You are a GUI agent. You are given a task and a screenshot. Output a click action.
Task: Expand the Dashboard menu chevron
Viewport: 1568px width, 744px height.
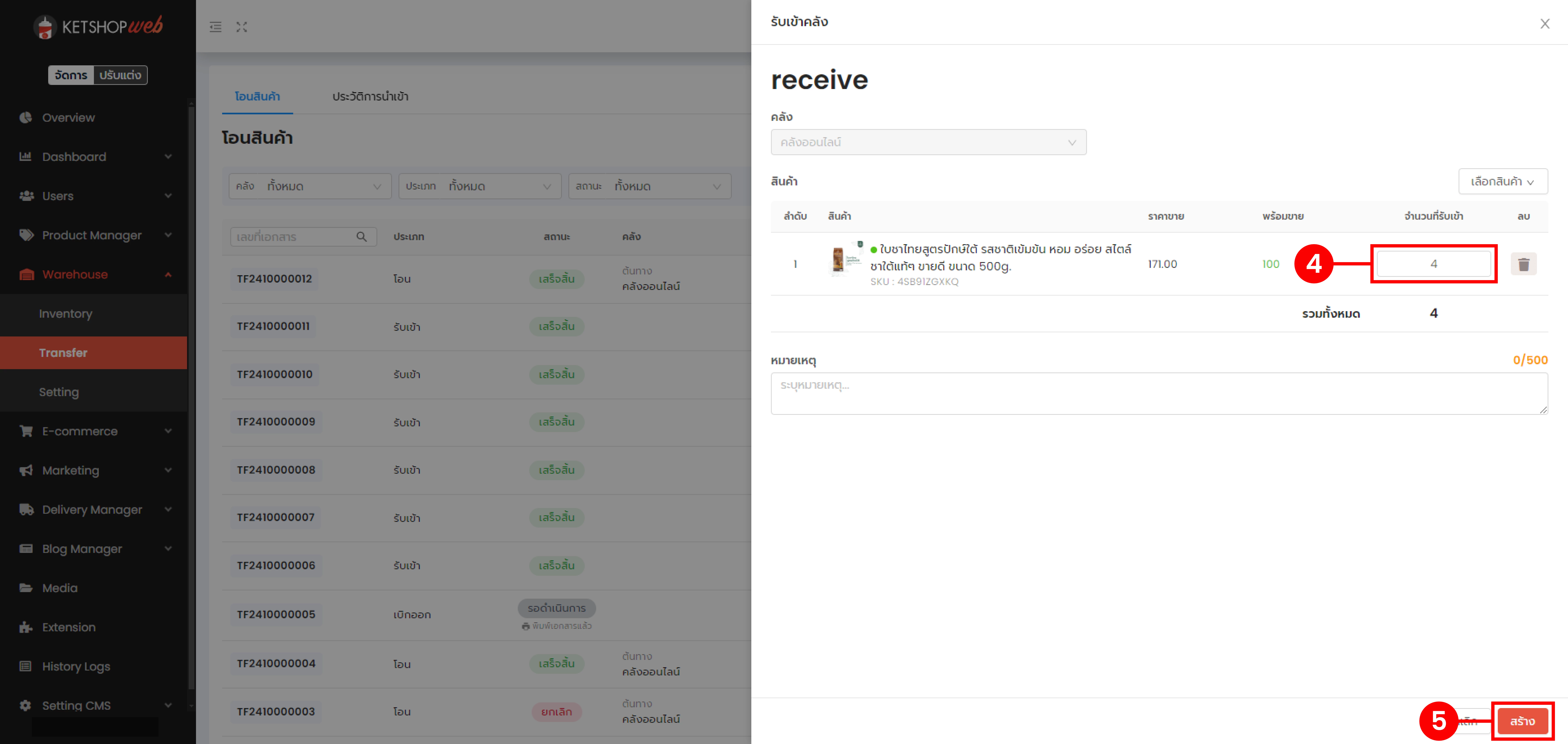pyautogui.click(x=168, y=156)
